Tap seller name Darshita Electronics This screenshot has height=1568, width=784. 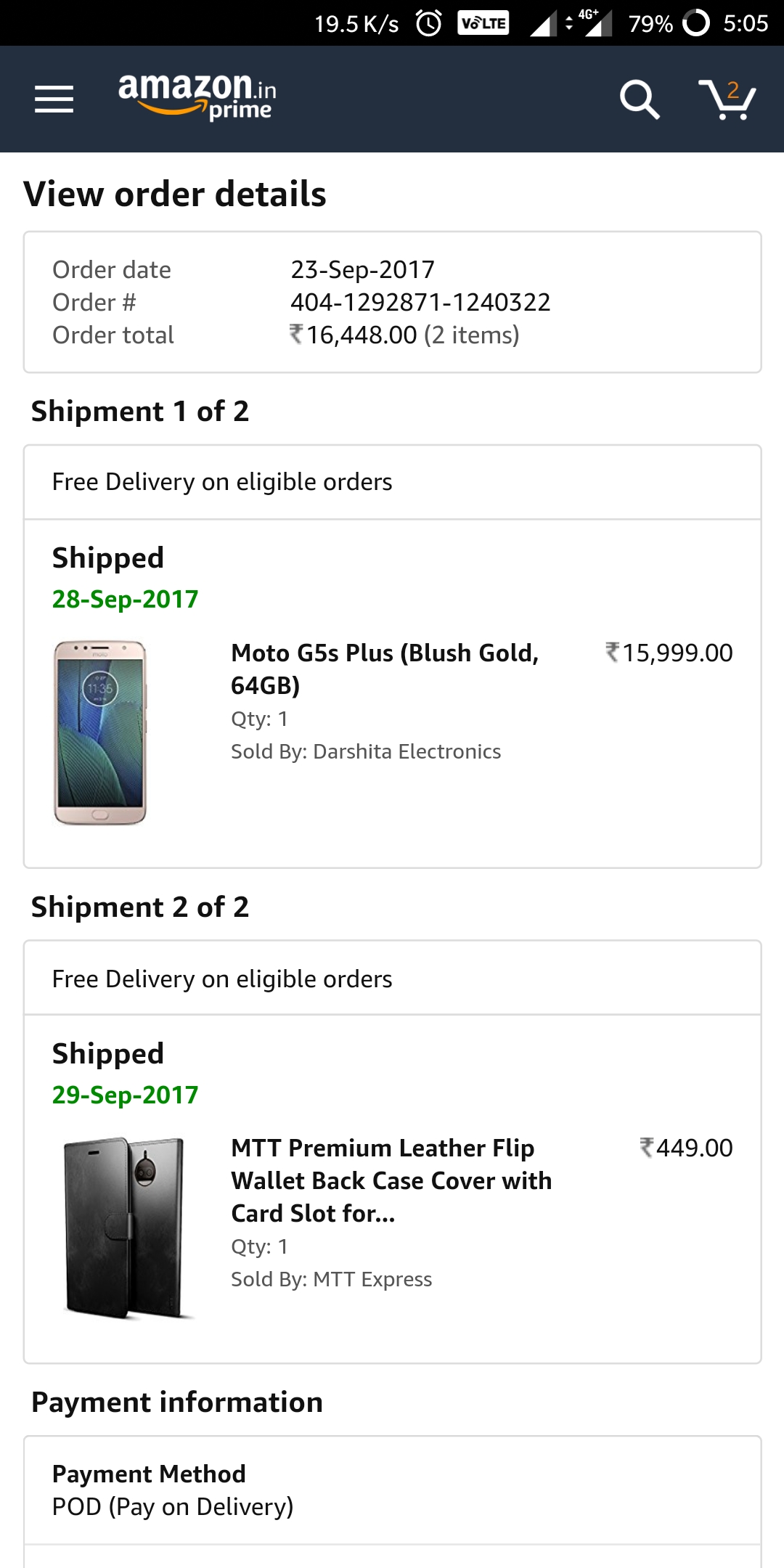pos(407,751)
